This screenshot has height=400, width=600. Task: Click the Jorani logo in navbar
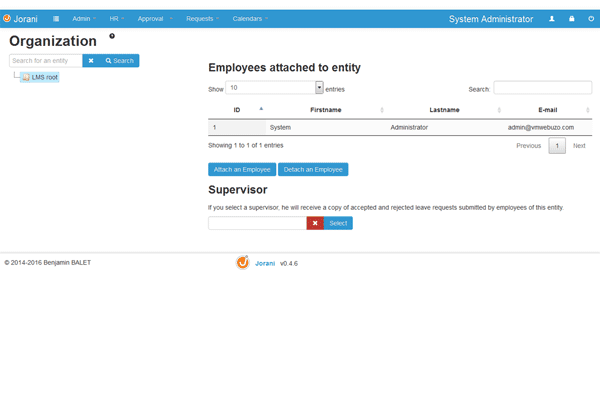20,19
